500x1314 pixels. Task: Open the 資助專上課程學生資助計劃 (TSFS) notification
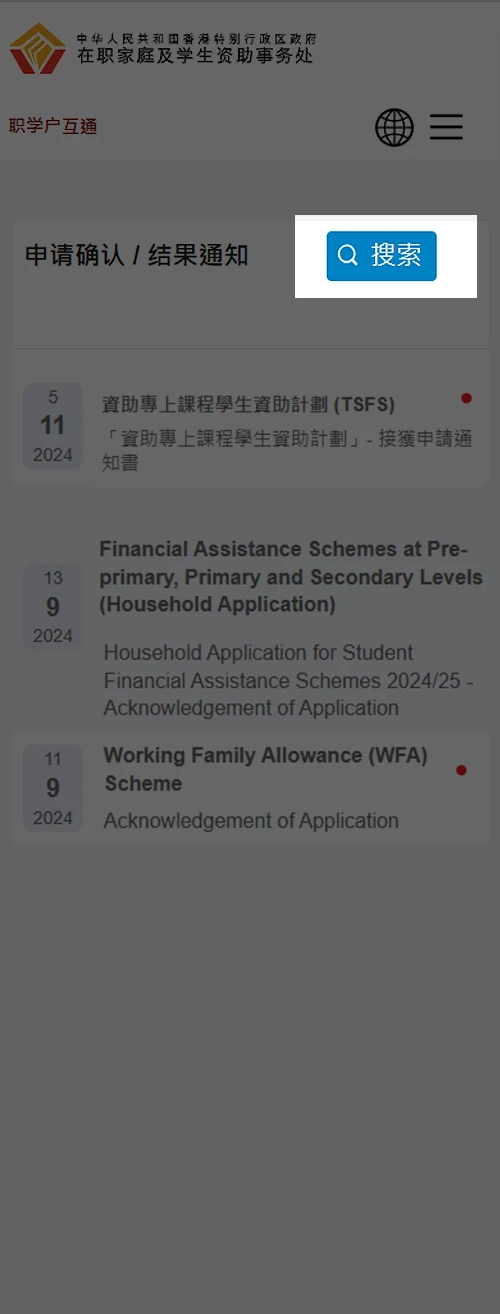tap(248, 404)
